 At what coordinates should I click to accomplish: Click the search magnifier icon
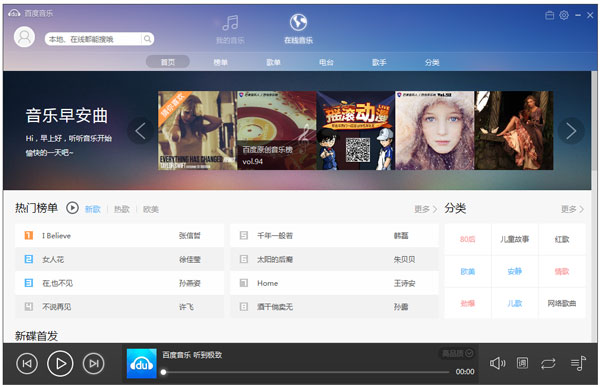(x=147, y=39)
